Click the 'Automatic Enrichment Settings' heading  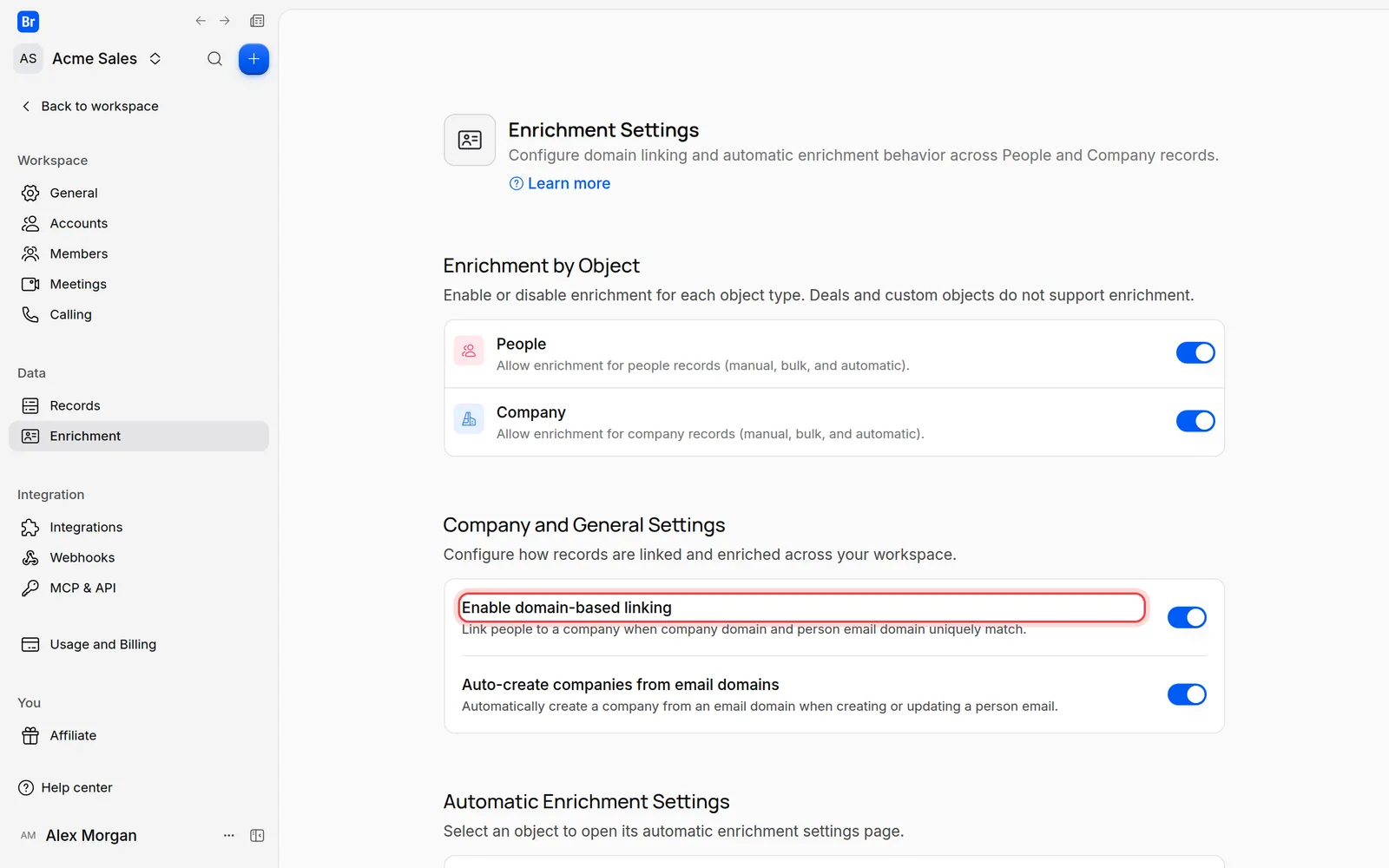[587, 801]
